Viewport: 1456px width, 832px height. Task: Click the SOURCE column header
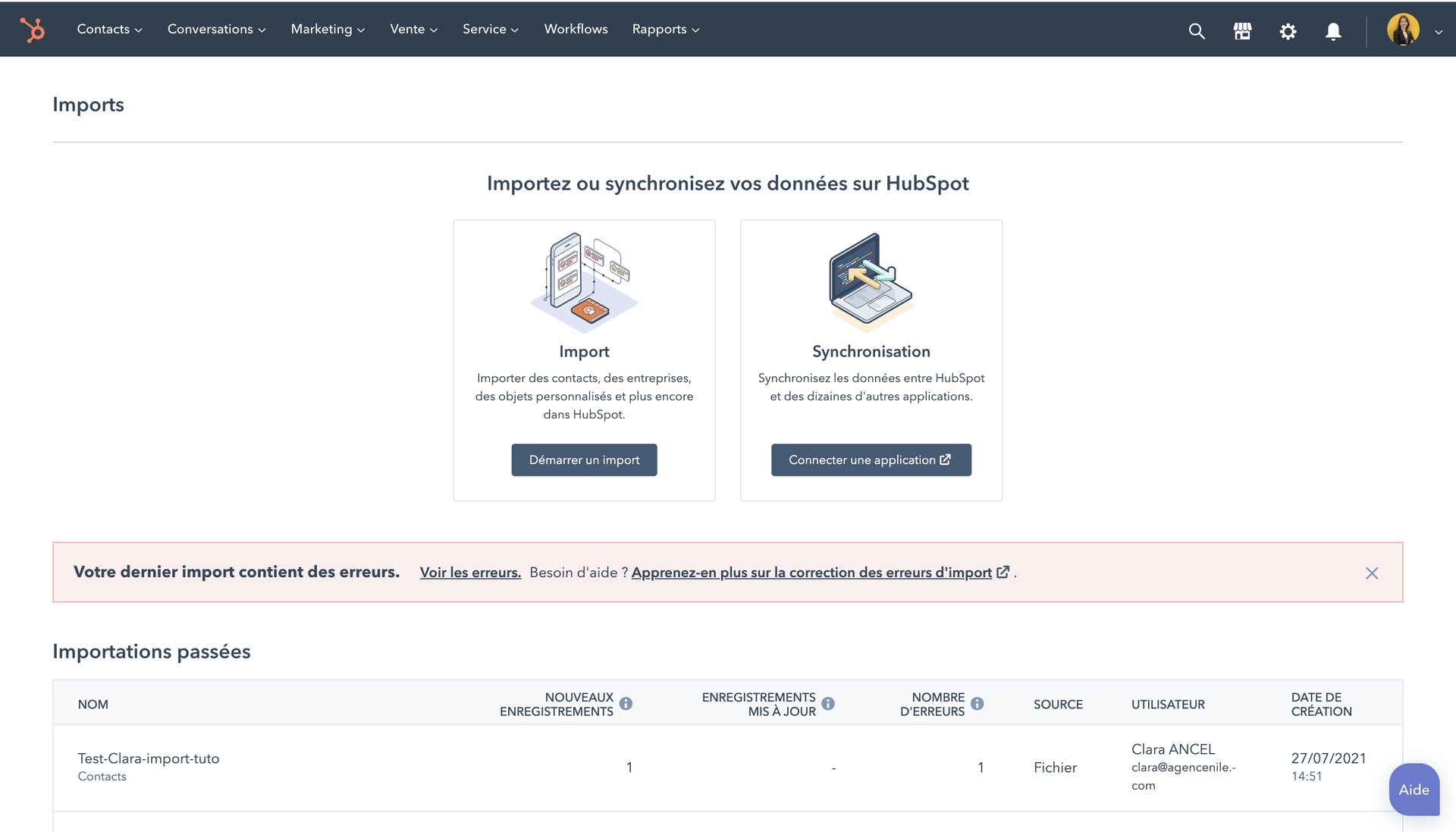(1058, 705)
